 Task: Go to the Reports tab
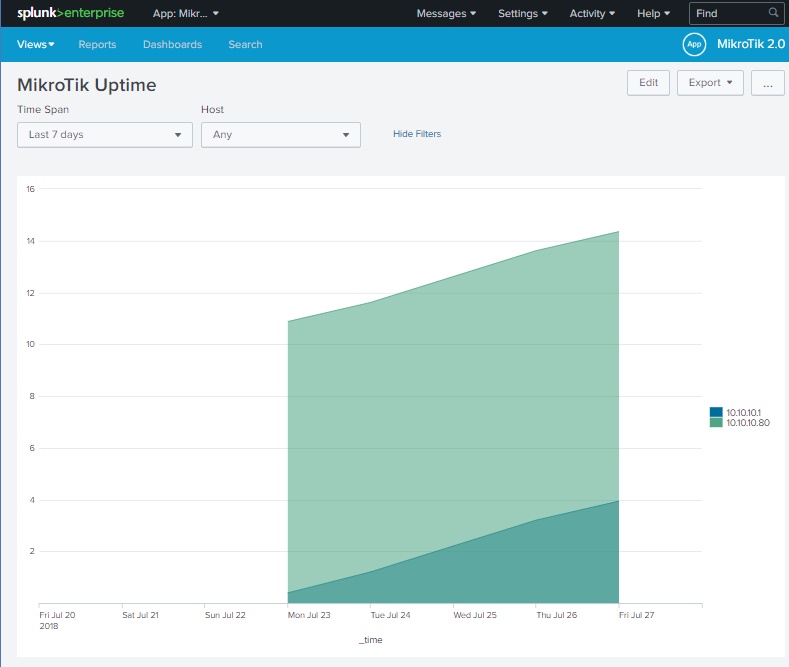point(97,44)
